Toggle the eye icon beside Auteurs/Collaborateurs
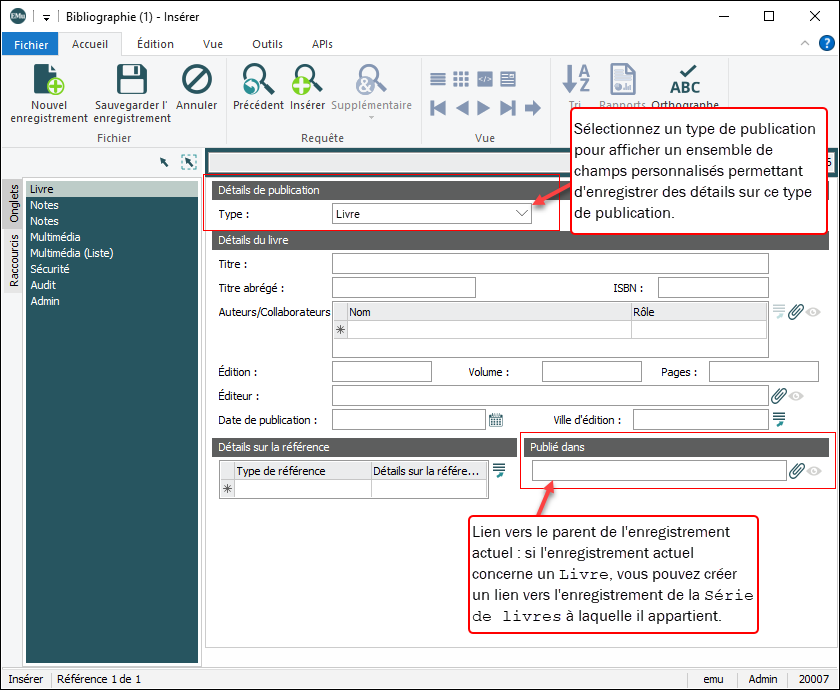Viewport: 840px width, 690px height. [814, 312]
